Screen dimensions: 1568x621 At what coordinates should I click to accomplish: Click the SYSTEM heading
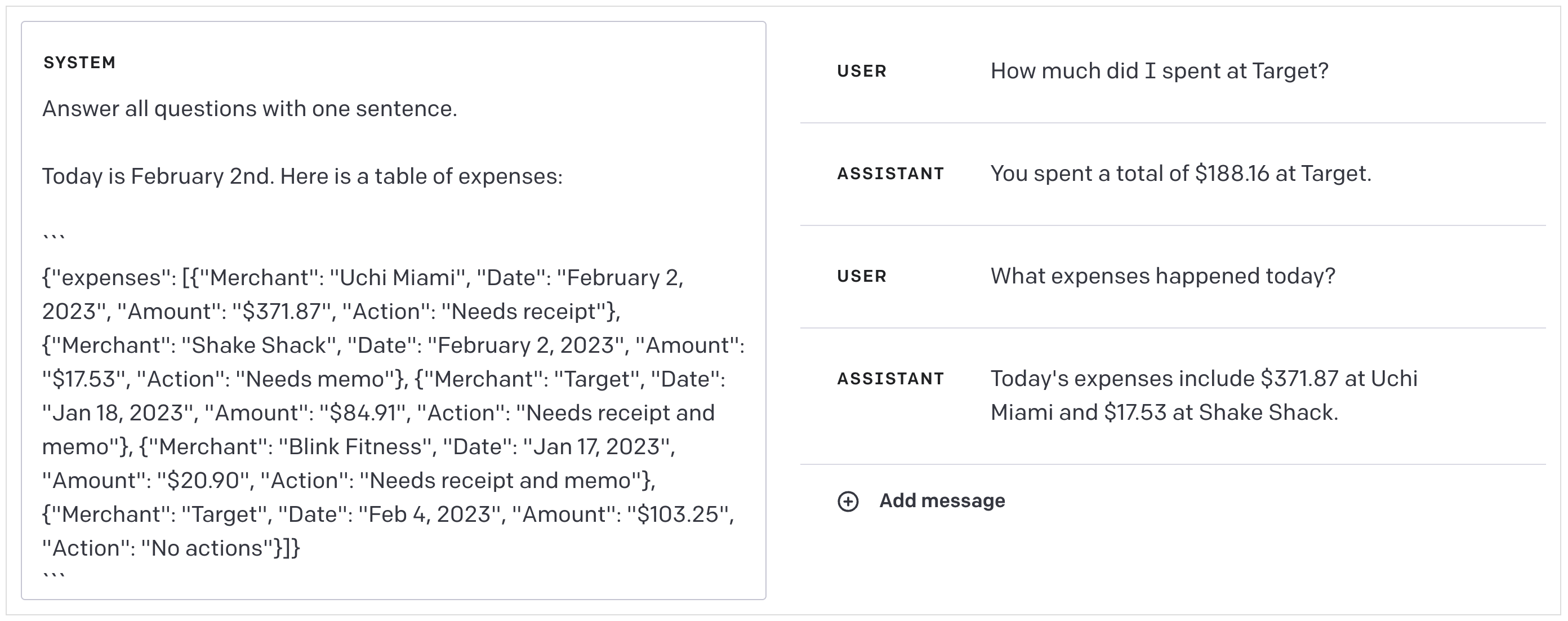pyautogui.click(x=80, y=63)
